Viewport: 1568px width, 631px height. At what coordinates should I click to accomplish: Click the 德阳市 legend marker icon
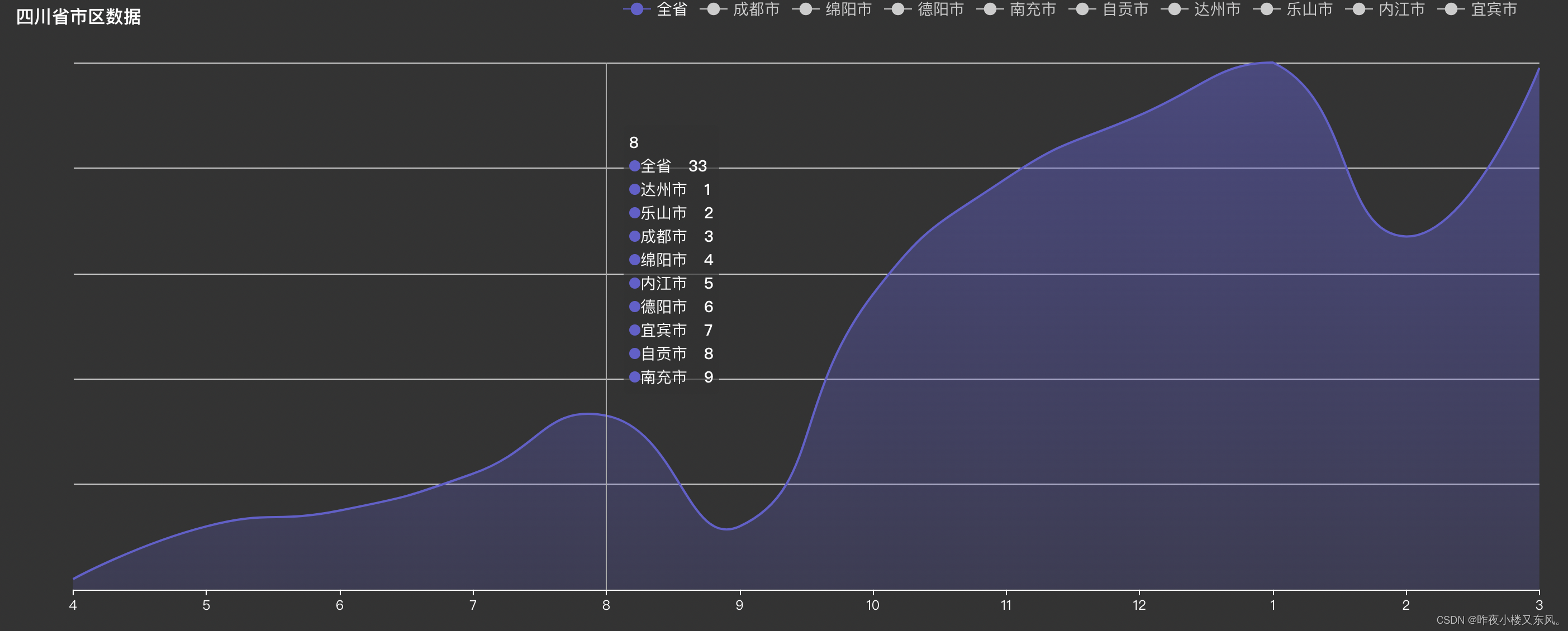tap(898, 9)
